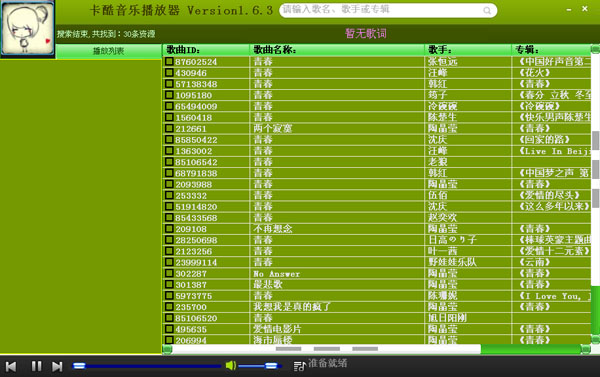The width and height of the screenshot is (600, 377).
Task: Click the previous track button
Action: pos(11,366)
